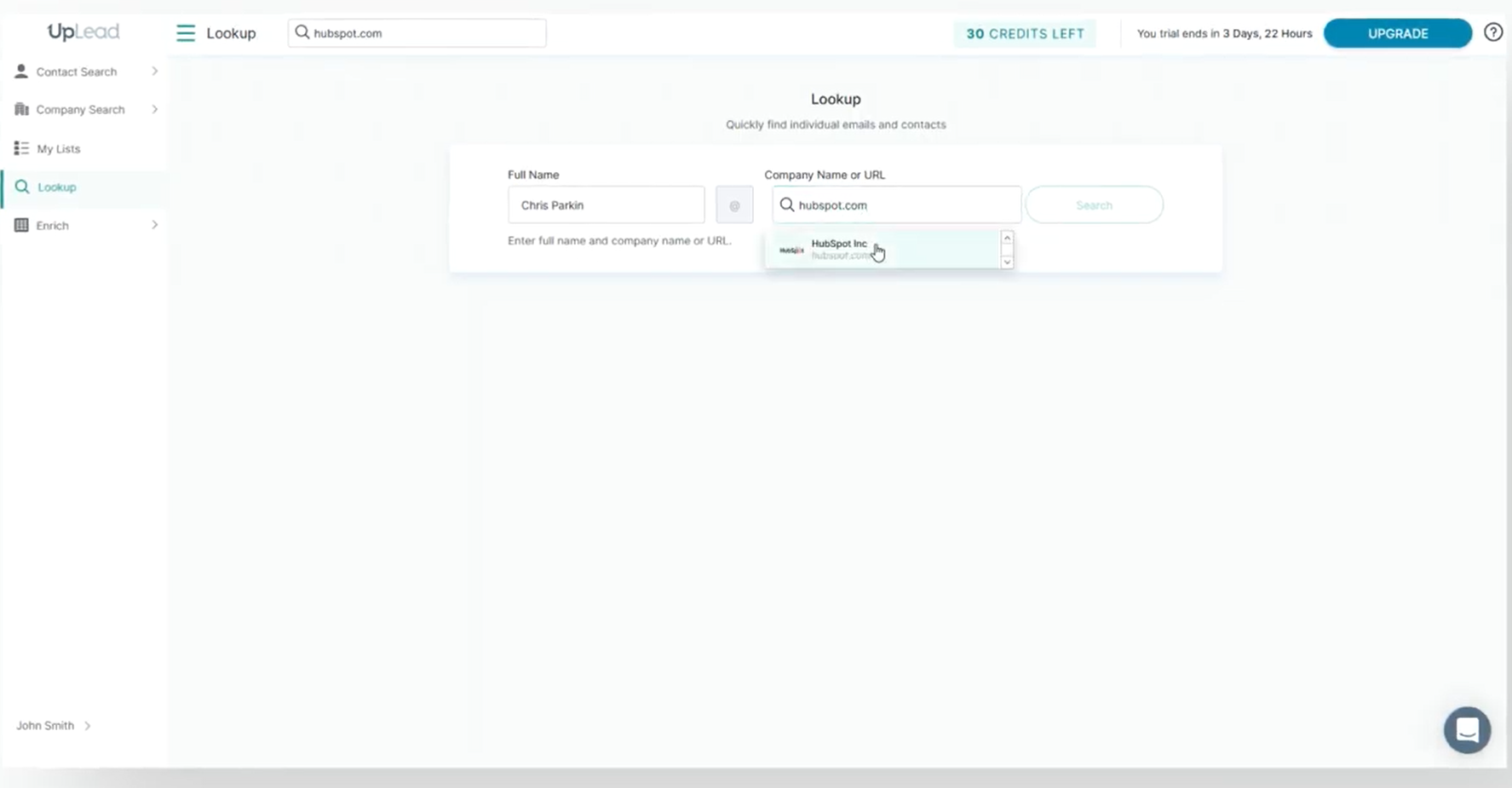Open My Lists in sidebar
Screen dimensions: 1512x788
click(83, 148)
